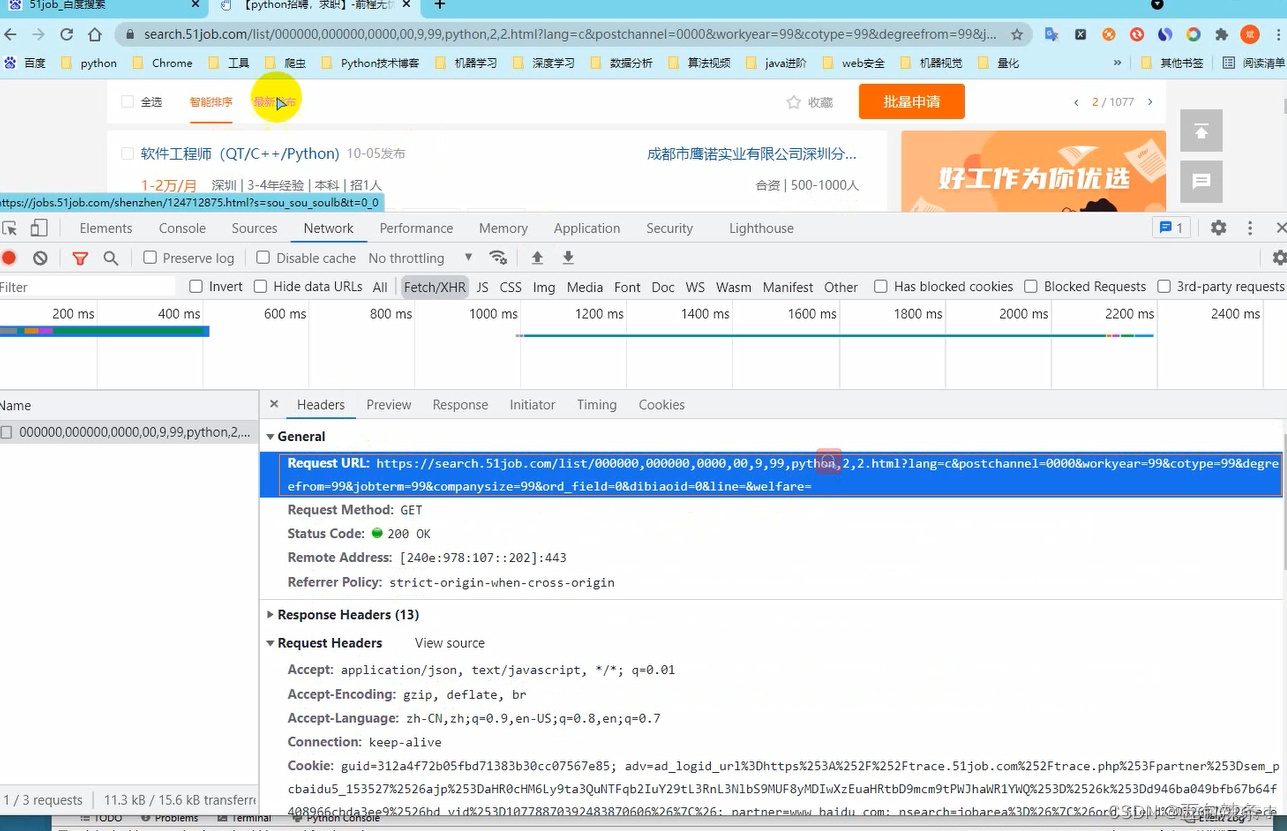This screenshot has height=831, width=1287.
Task: Go to browser home page icon
Action: [x=94, y=34]
